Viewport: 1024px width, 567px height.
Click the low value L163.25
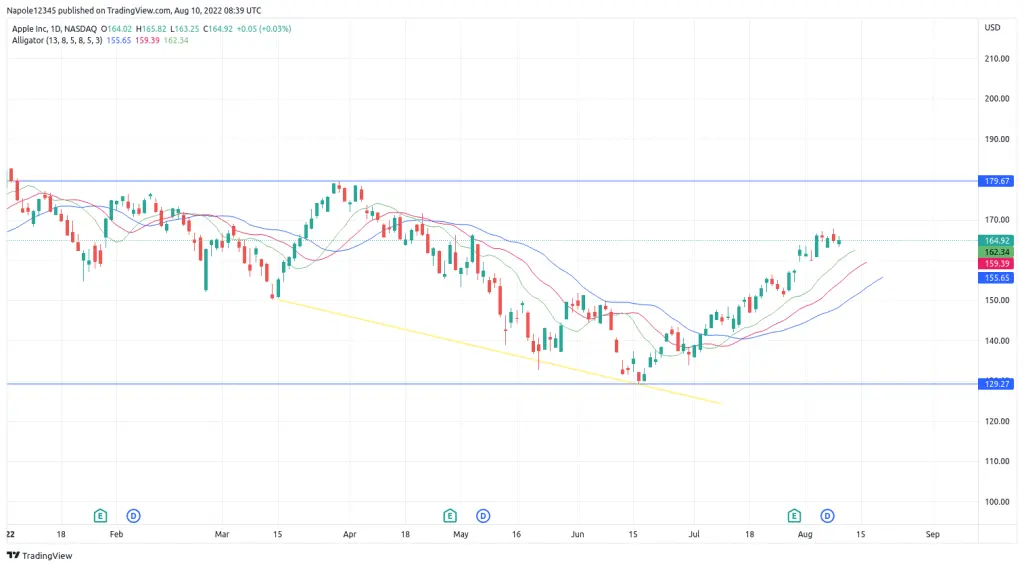pyautogui.click(x=185, y=29)
